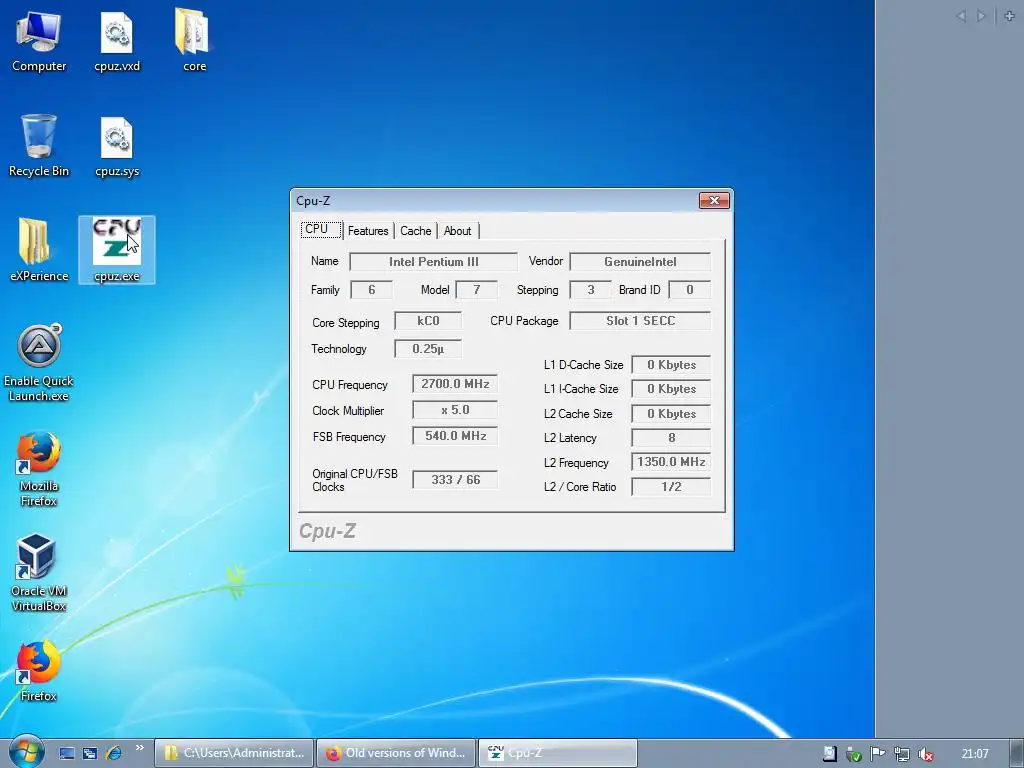Click the leftmost notification tray icon

829,754
